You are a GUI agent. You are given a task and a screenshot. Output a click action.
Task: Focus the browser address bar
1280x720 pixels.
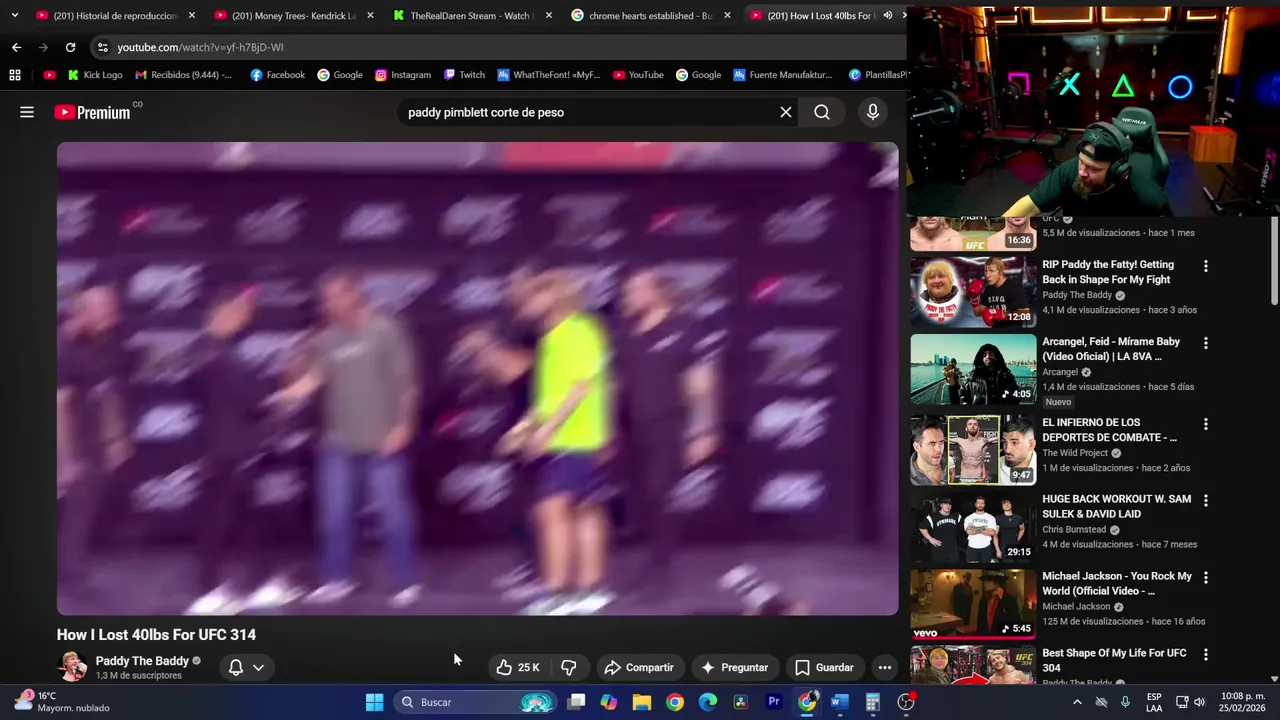[x=500, y=47]
